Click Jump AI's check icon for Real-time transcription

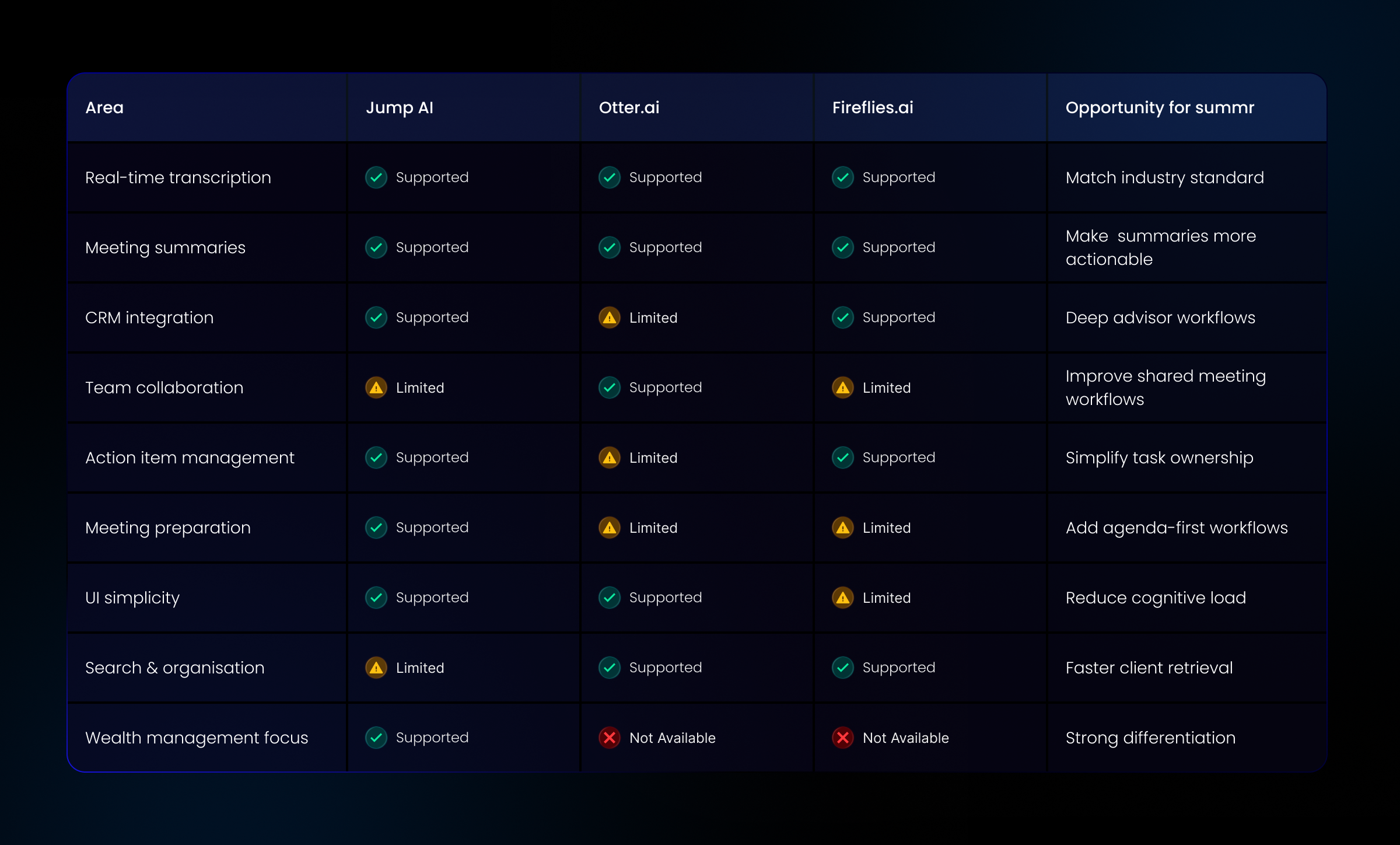[x=376, y=177]
